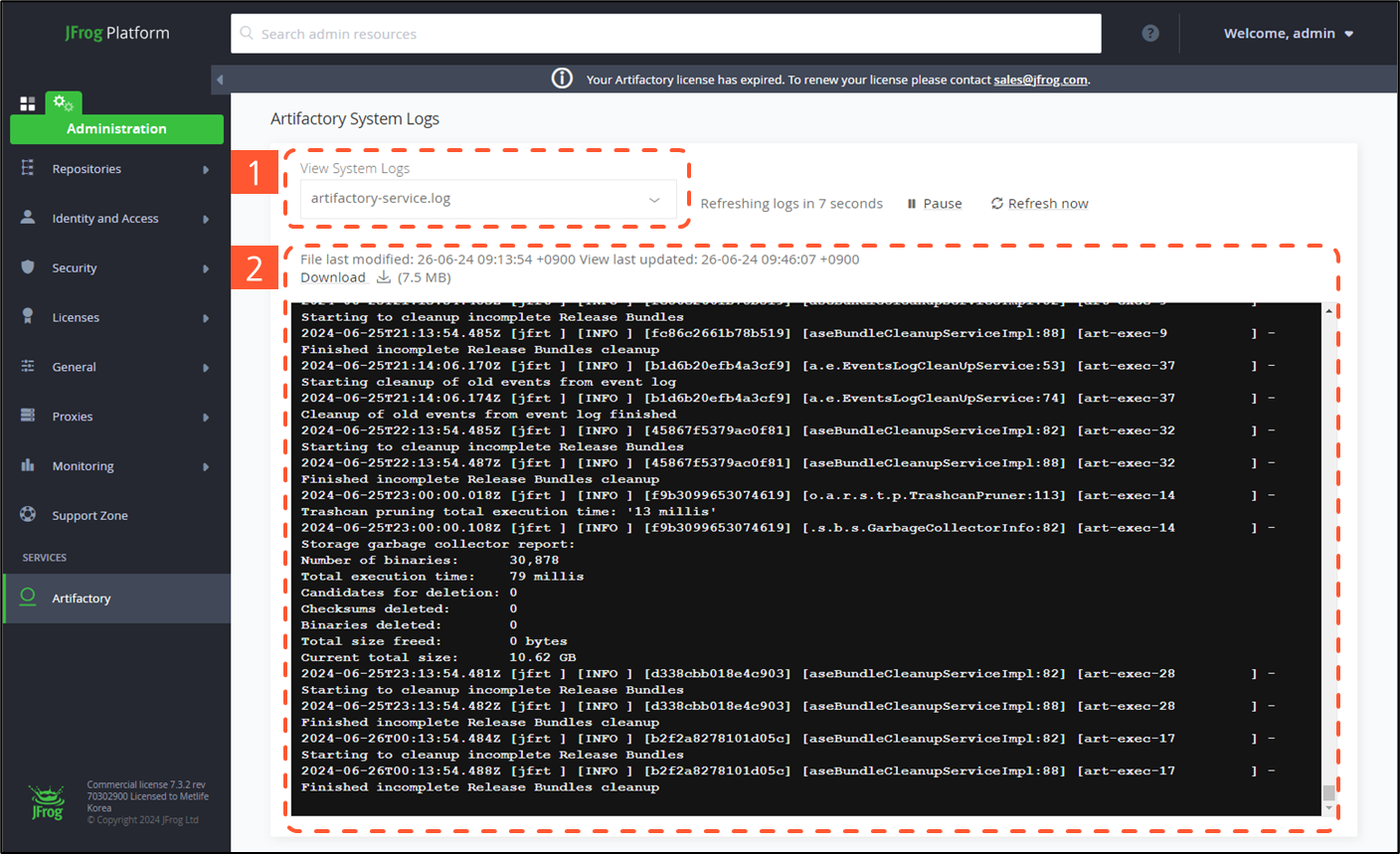The width and height of the screenshot is (1400, 854).
Task: Click the 'Storage garbage collector report:' line
Action: click(x=437, y=544)
